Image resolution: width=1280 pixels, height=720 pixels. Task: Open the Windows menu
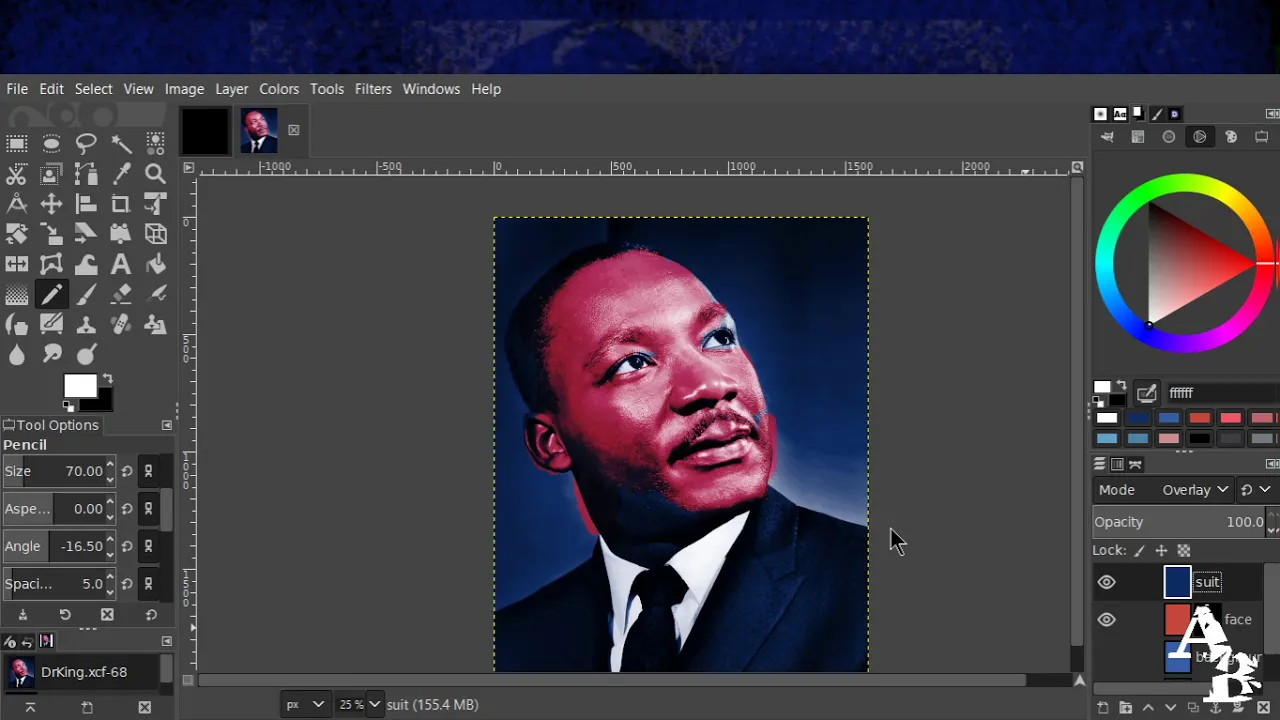click(x=431, y=89)
